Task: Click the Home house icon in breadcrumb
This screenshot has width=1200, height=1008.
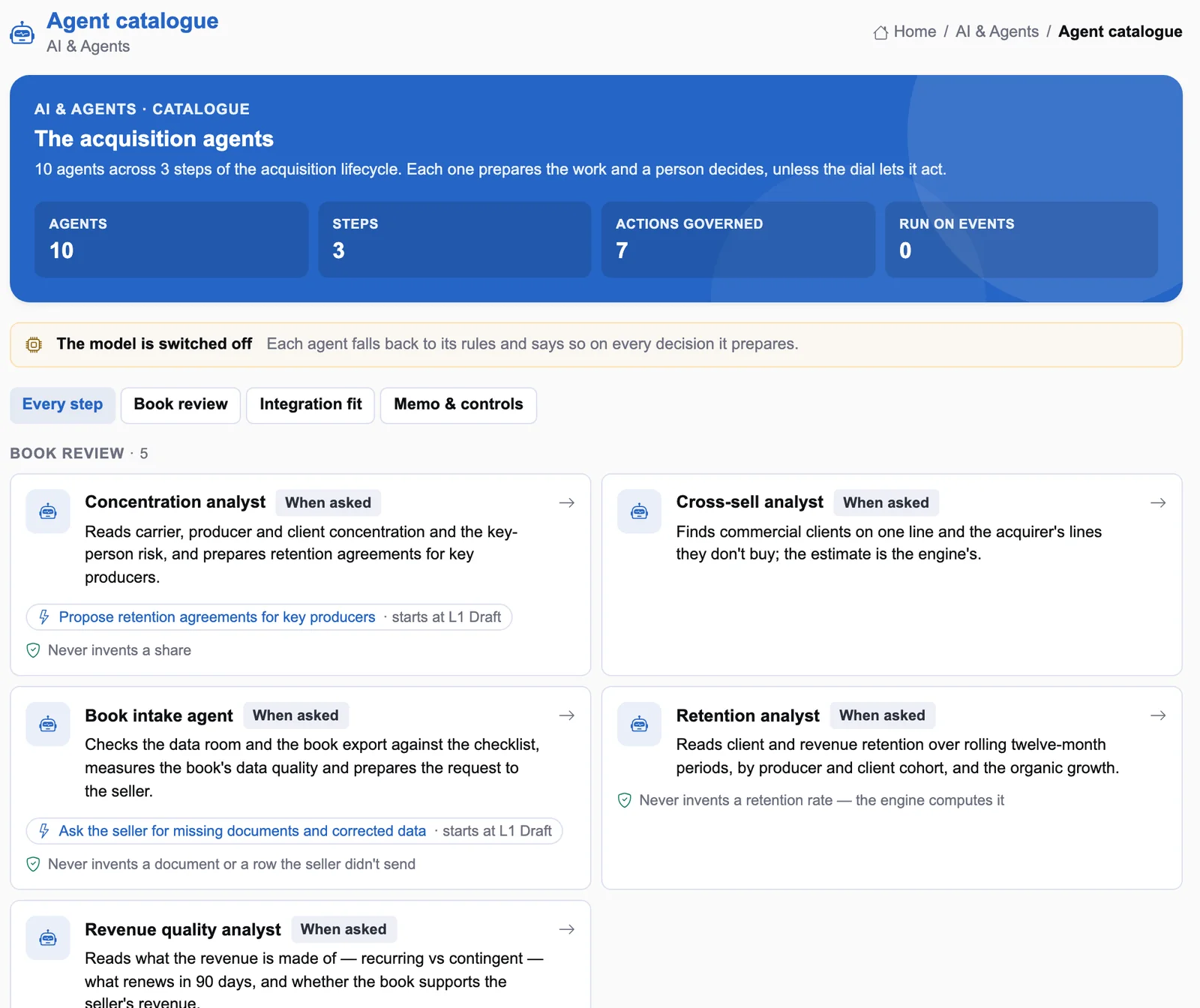Action: [x=880, y=32]
